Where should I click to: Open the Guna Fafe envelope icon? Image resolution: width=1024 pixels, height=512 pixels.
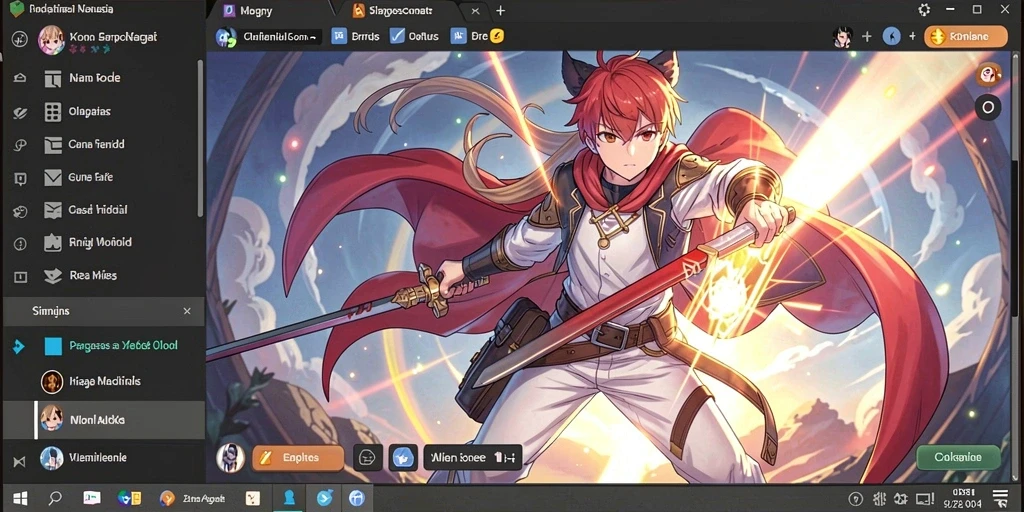52,177
